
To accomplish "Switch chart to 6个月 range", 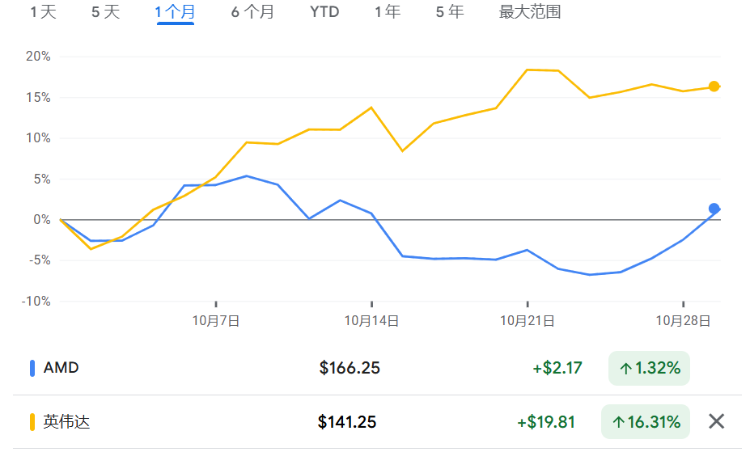I will tap(252, 13).
